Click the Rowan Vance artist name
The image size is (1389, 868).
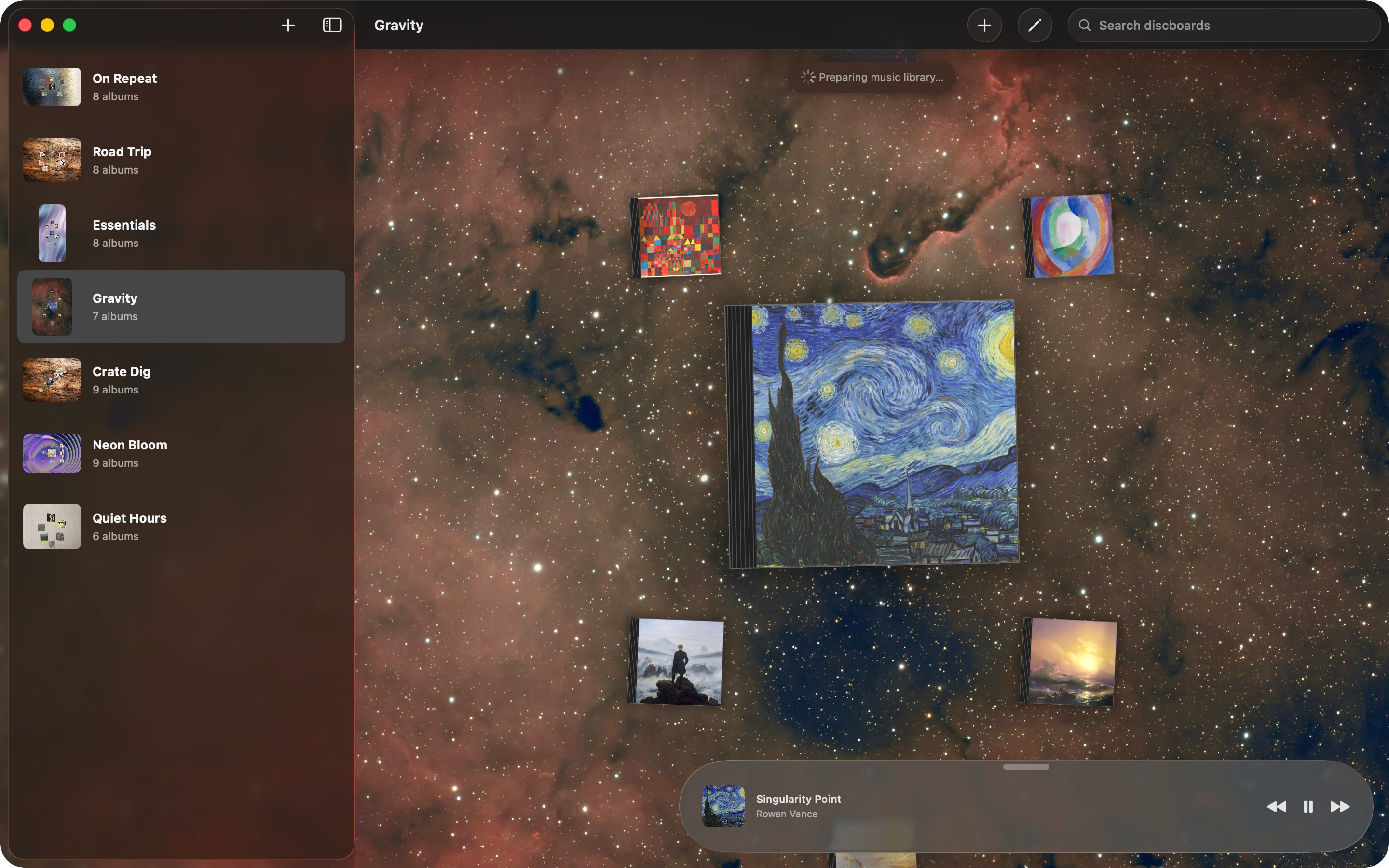pyautogui.click(x=786, y=814)
